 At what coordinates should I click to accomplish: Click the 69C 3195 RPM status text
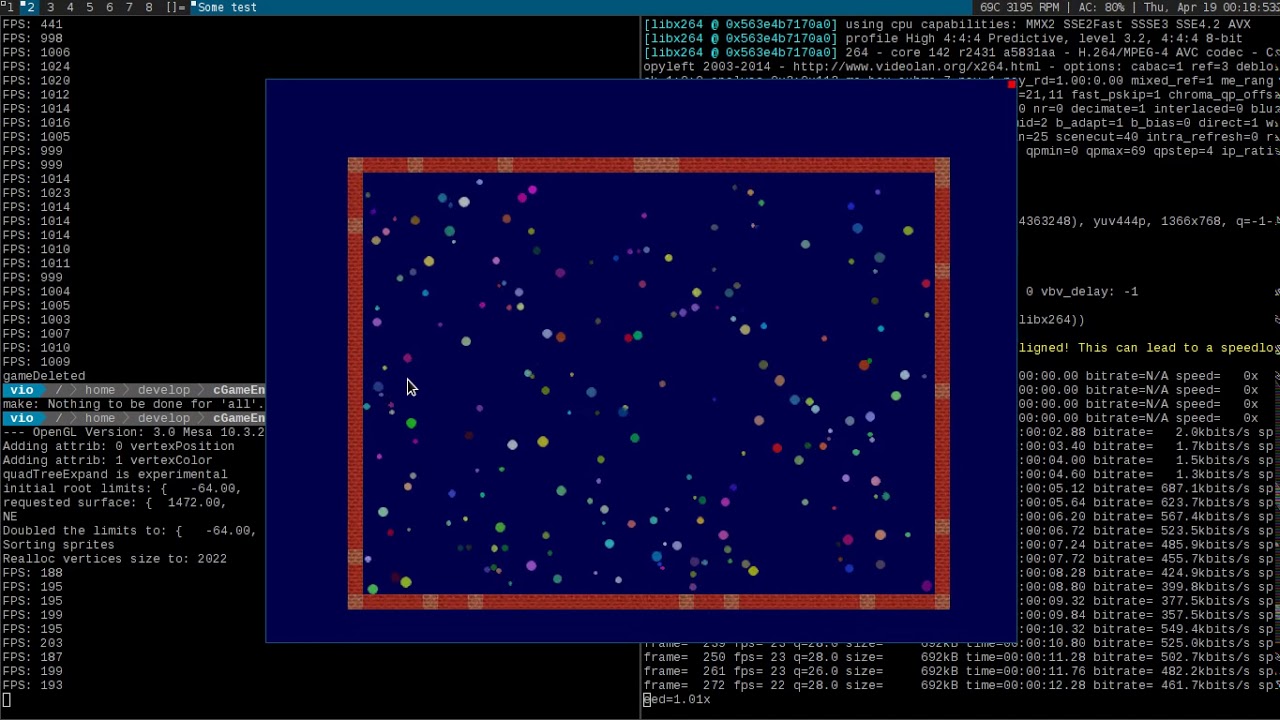point(1019,7)
